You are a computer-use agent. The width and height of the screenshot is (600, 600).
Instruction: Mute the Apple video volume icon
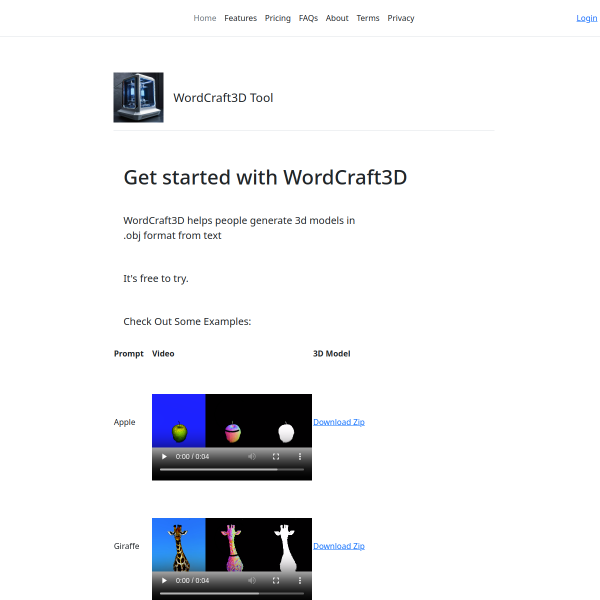251,457
